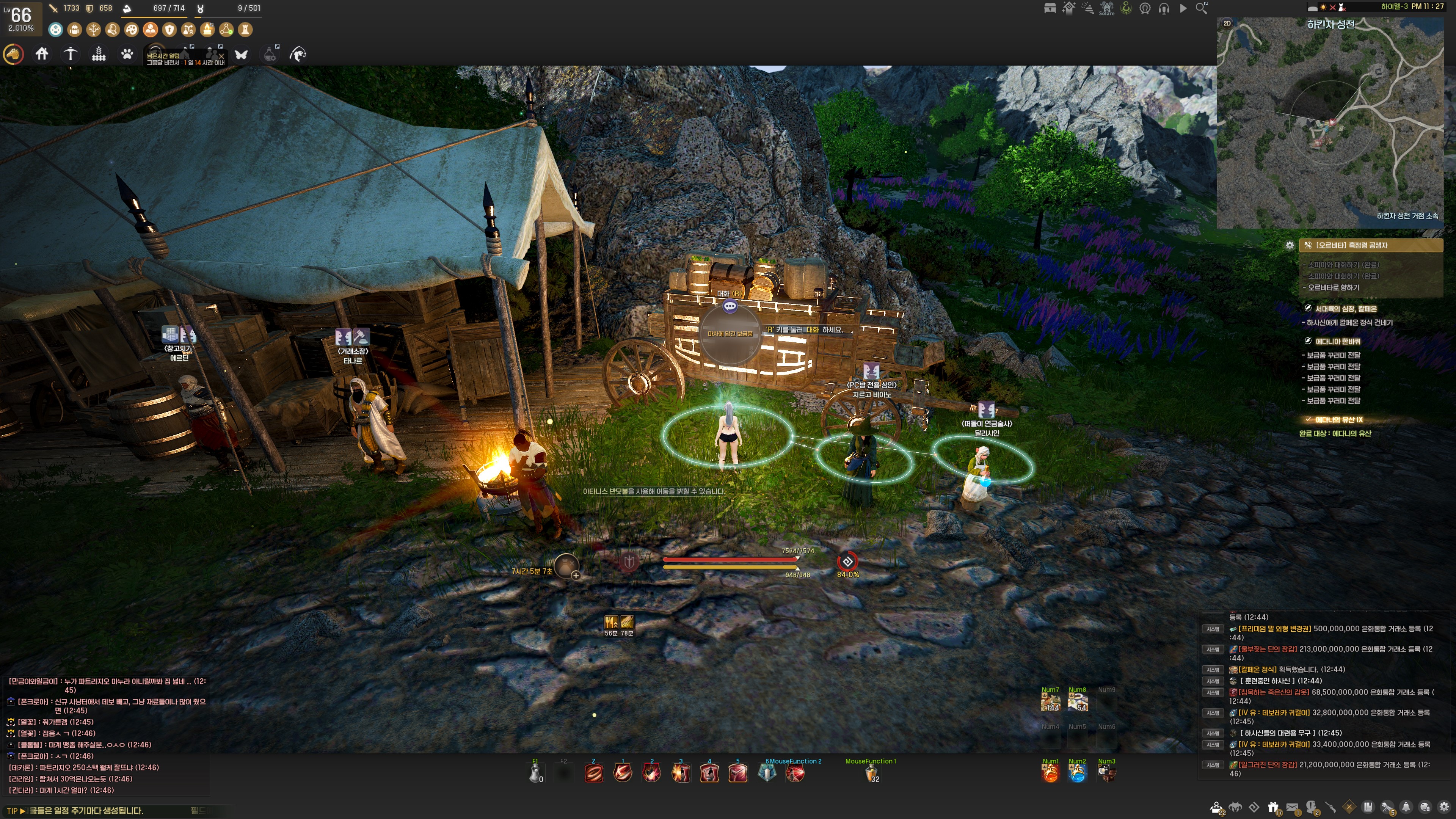This screenshot has height=819, width=1456.
Task: Click the paw print pet icon
Action: click(x=127, y=54)
